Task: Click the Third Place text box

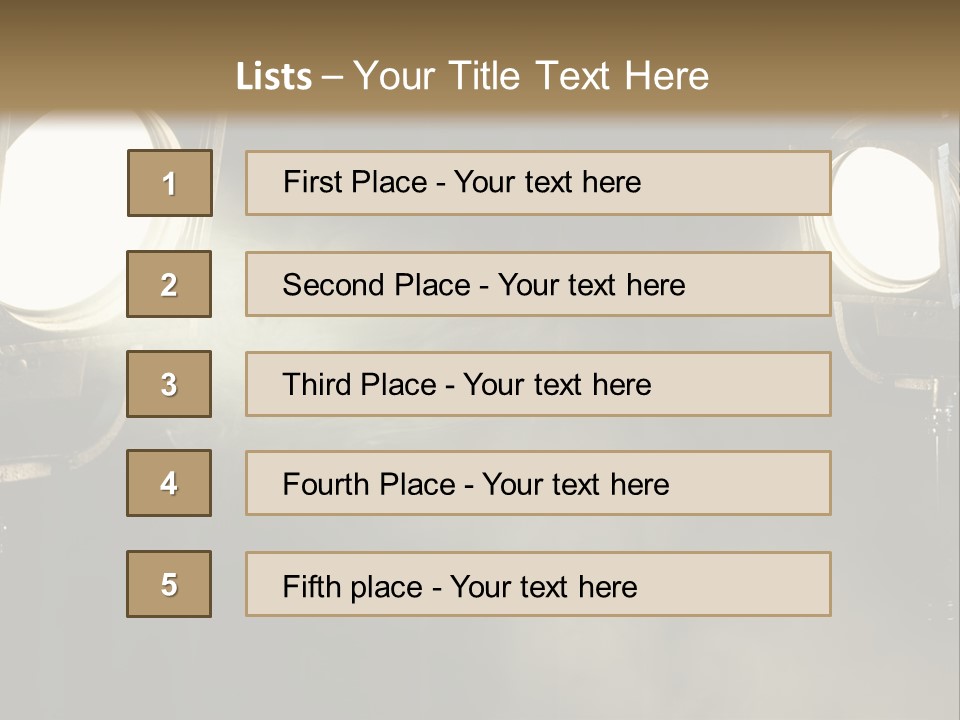Action: coord(538,384)
